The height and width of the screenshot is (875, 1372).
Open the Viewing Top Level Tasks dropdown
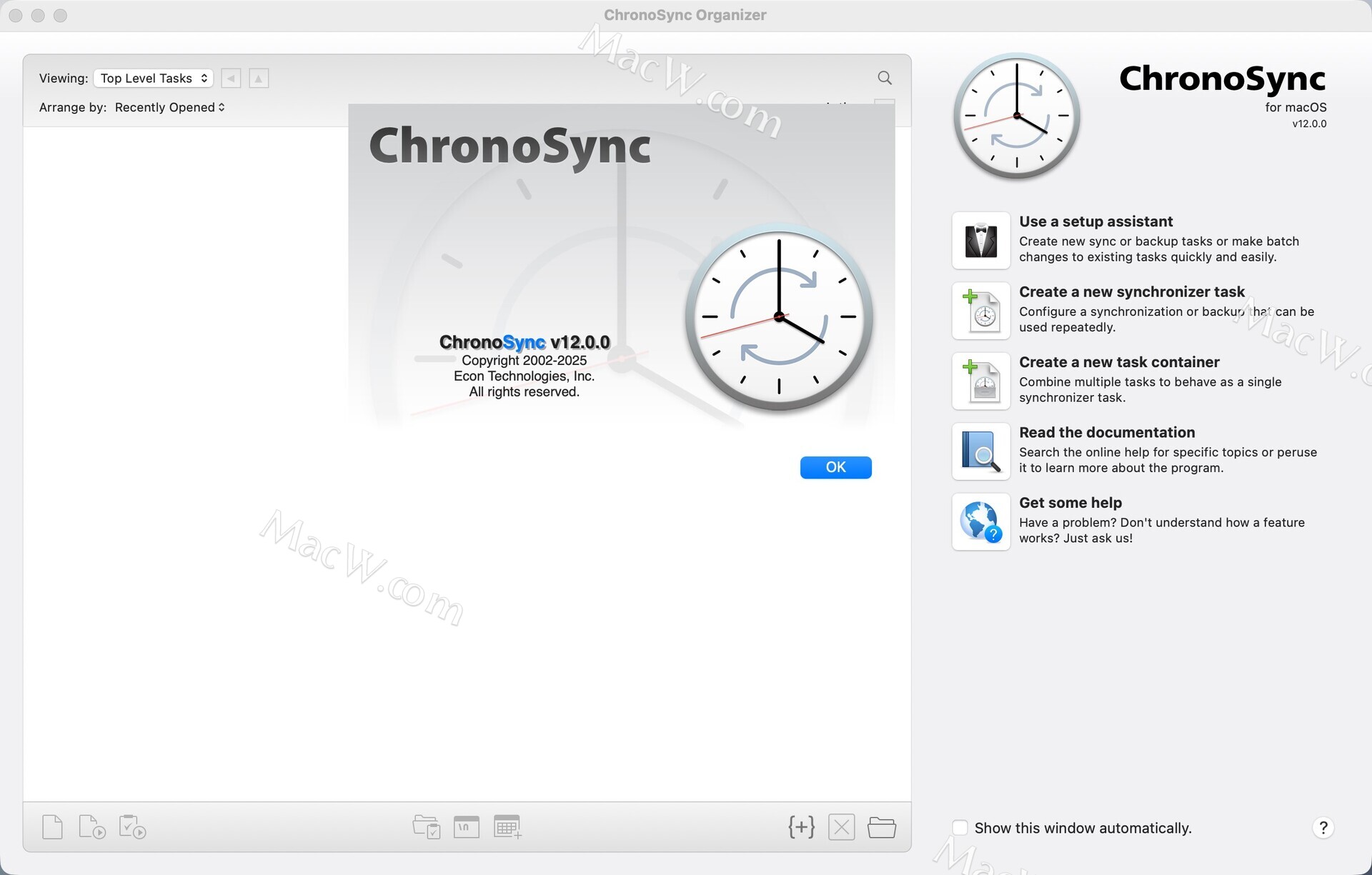pyautogui.click(x=153, y=78)
